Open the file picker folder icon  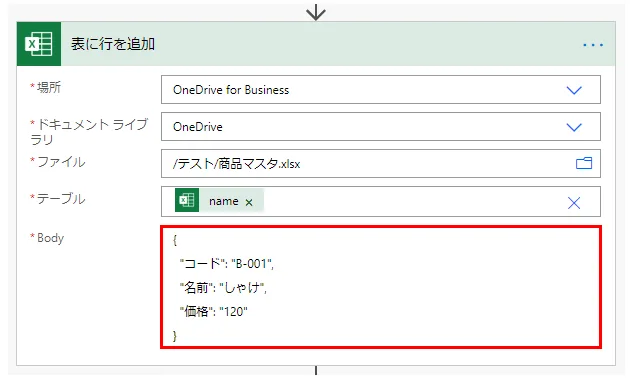584,164
